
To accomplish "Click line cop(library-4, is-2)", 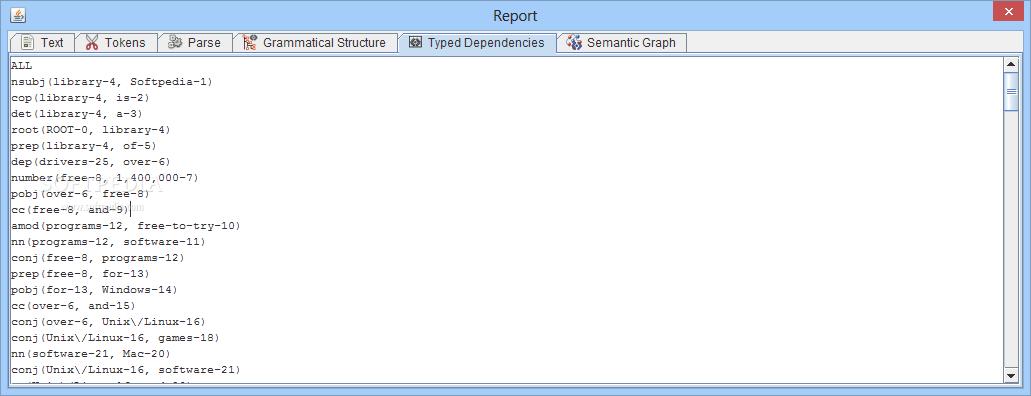I will [x=80, y=97].
